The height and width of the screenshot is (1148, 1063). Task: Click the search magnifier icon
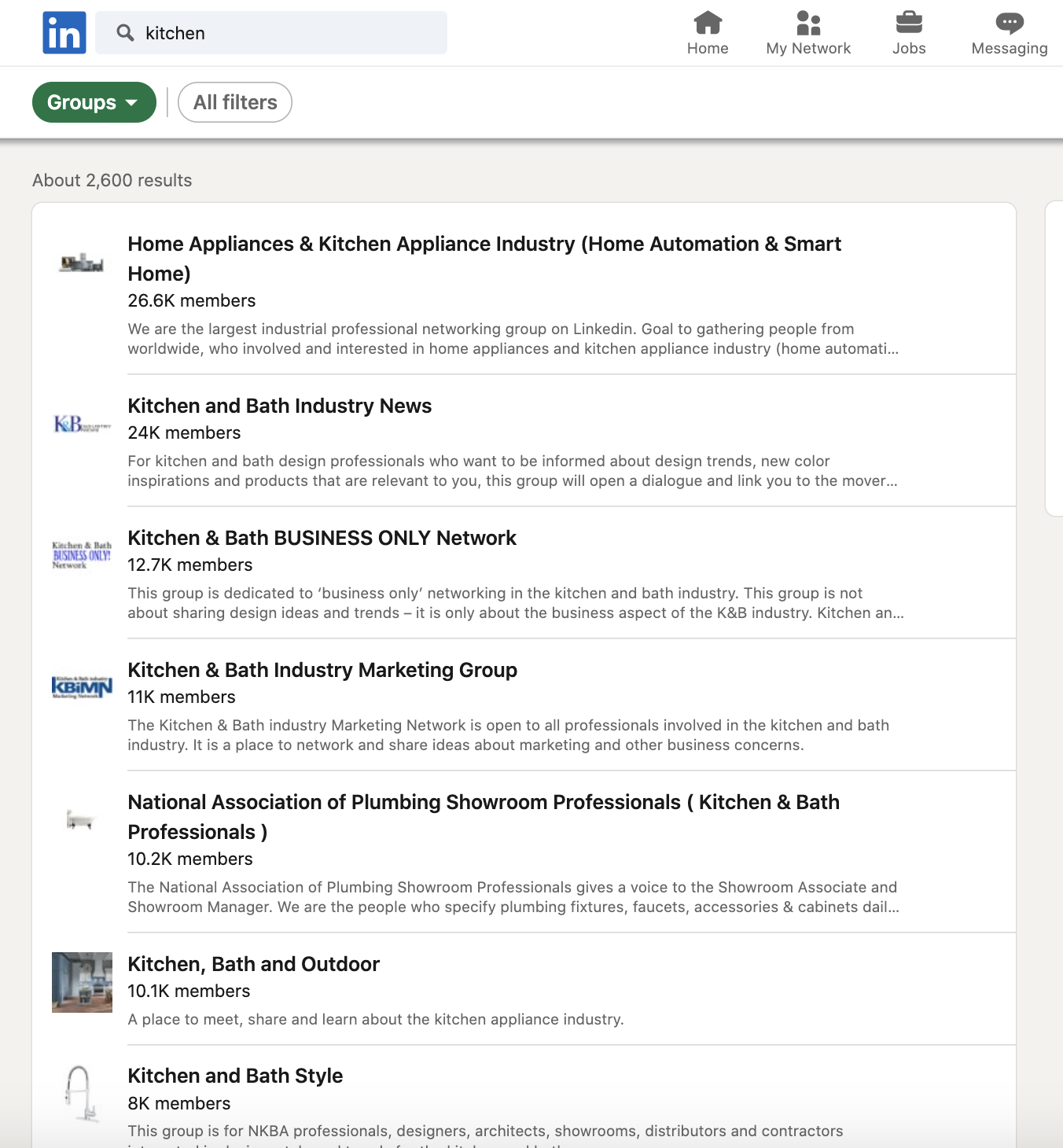[x=125, y=32]
